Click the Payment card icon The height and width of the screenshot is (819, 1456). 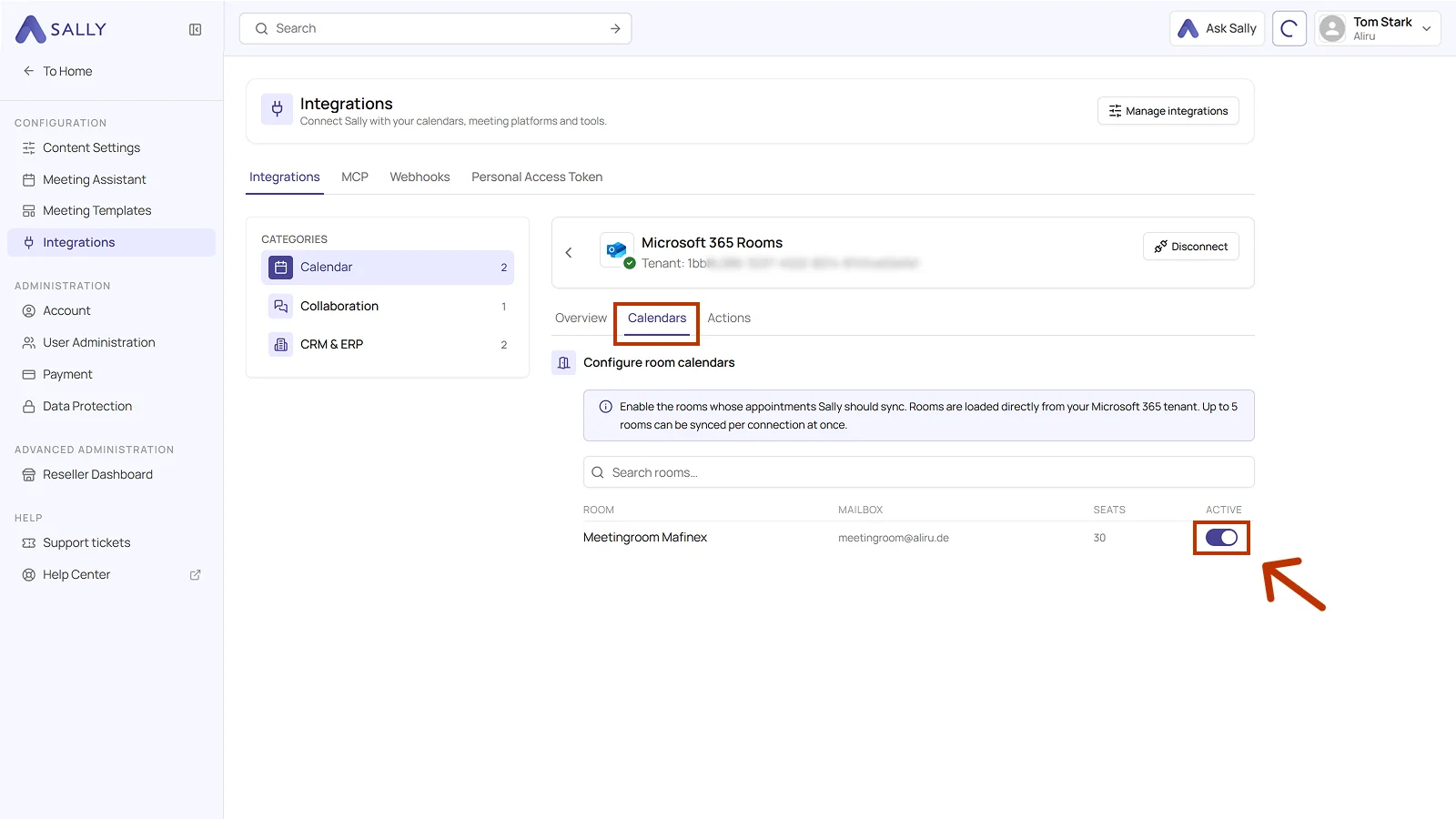[x=29, y=374]
